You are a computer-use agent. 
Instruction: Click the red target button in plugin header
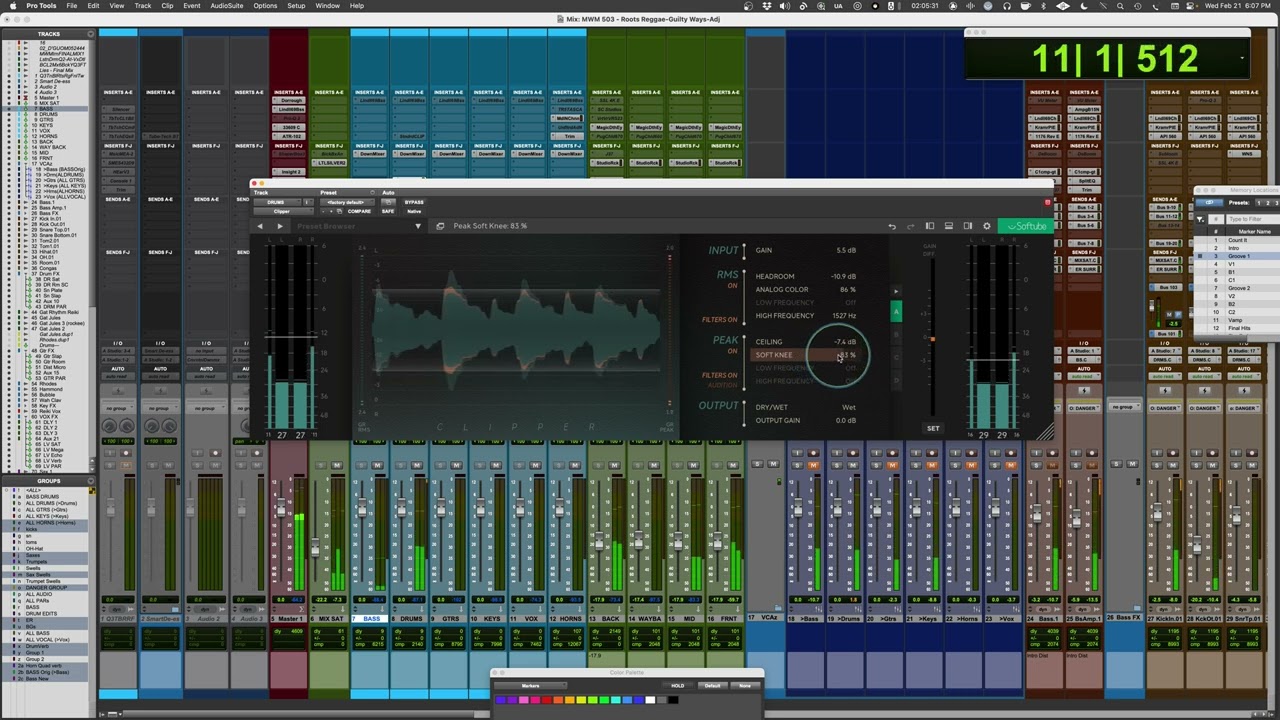(1047, 202)
